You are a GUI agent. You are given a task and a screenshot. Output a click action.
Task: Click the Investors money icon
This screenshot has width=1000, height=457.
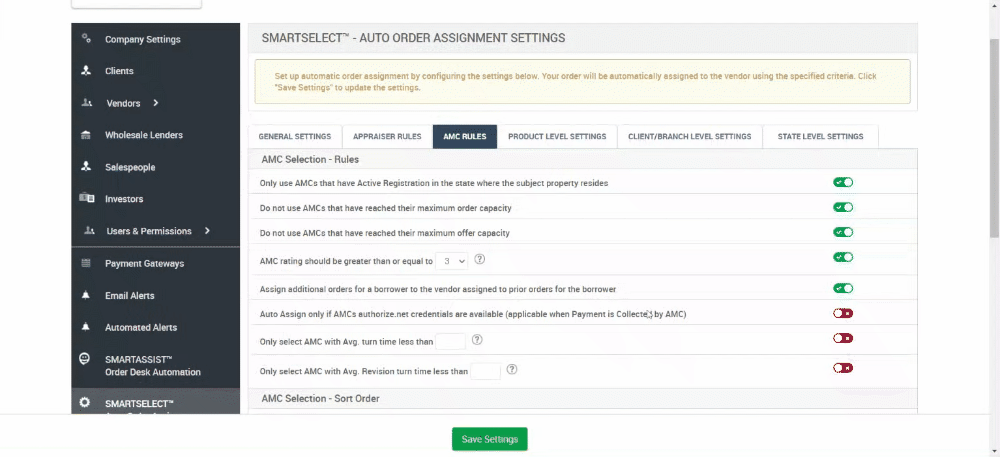pyautogui.click(x=86, y=198)
